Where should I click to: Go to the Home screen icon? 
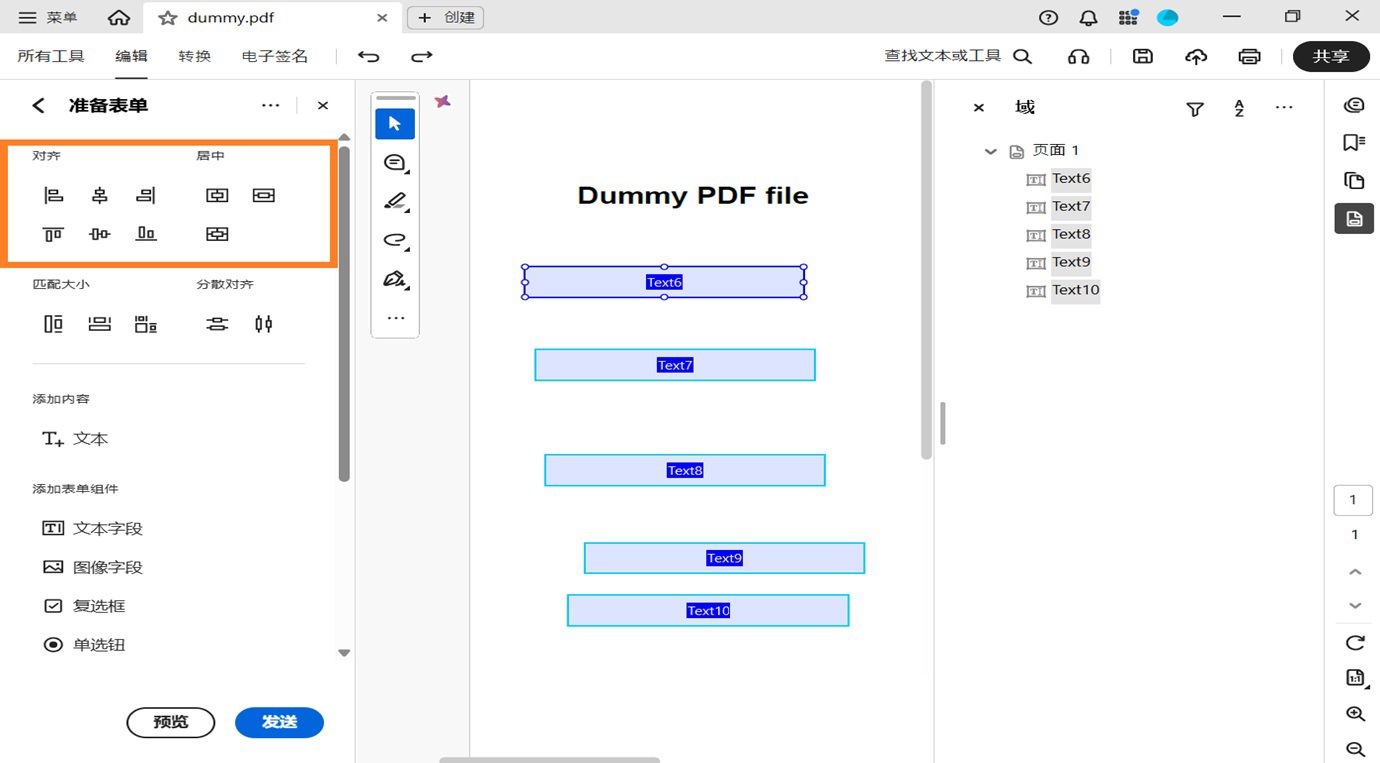[119, 18]
